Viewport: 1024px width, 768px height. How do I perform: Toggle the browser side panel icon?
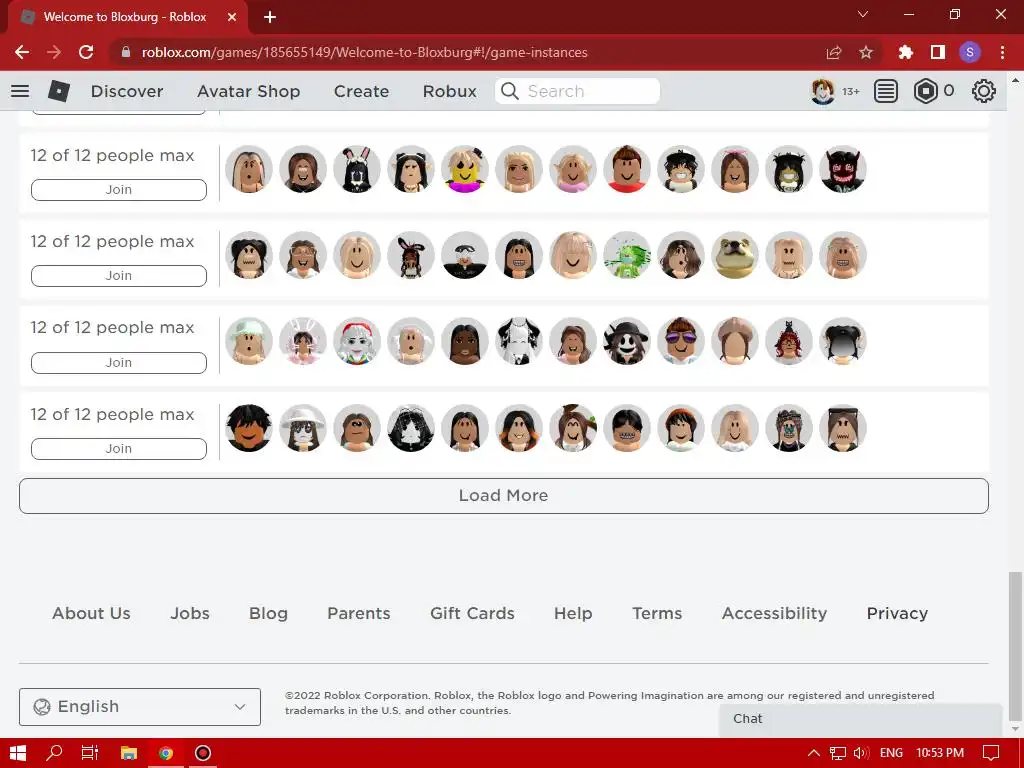(938, 52)
